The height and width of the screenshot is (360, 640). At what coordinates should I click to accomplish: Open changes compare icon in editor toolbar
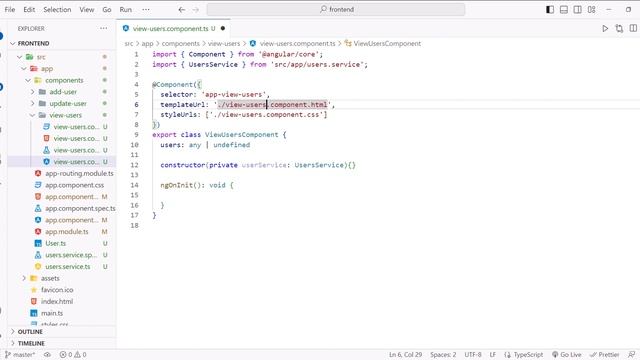pyautogui.click(x=619, y=28)
